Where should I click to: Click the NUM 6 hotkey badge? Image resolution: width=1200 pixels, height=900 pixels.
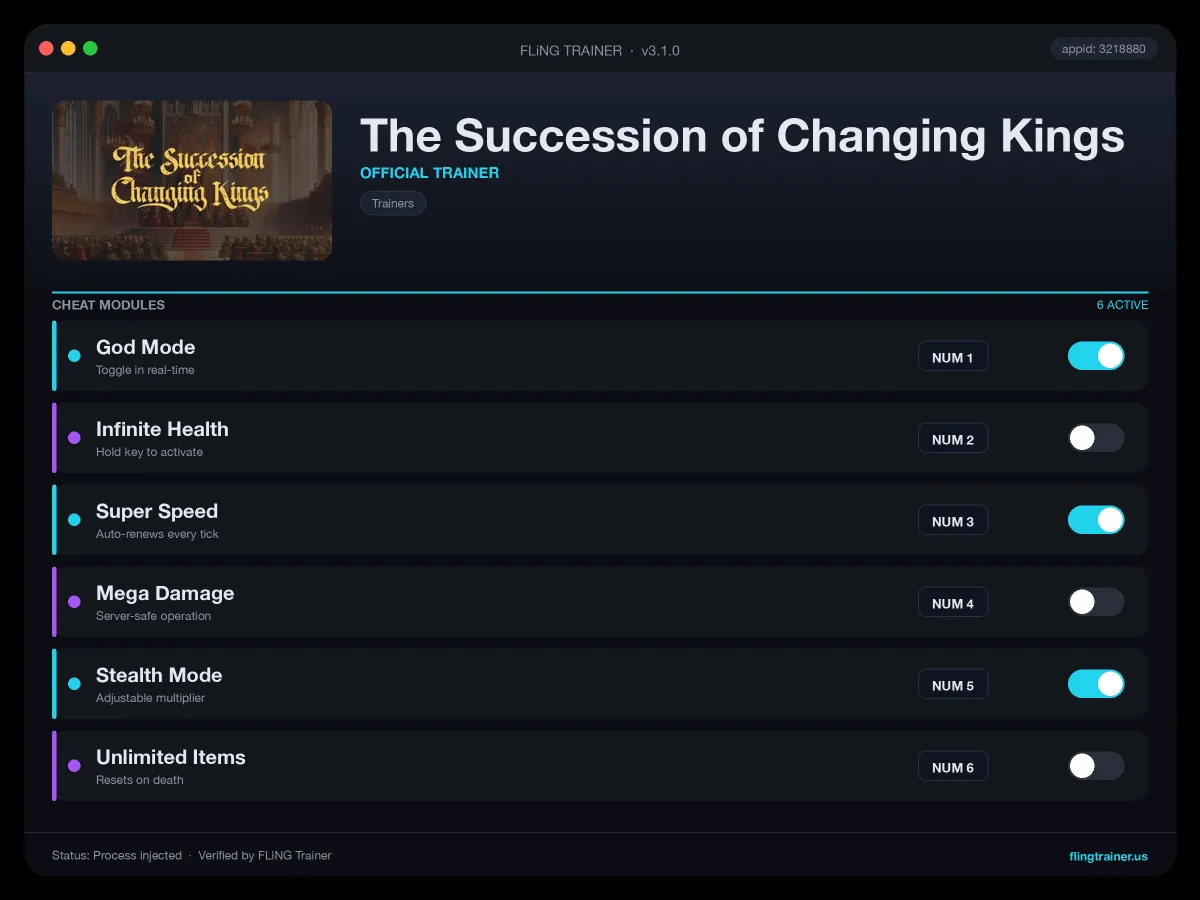click(953, 767)
